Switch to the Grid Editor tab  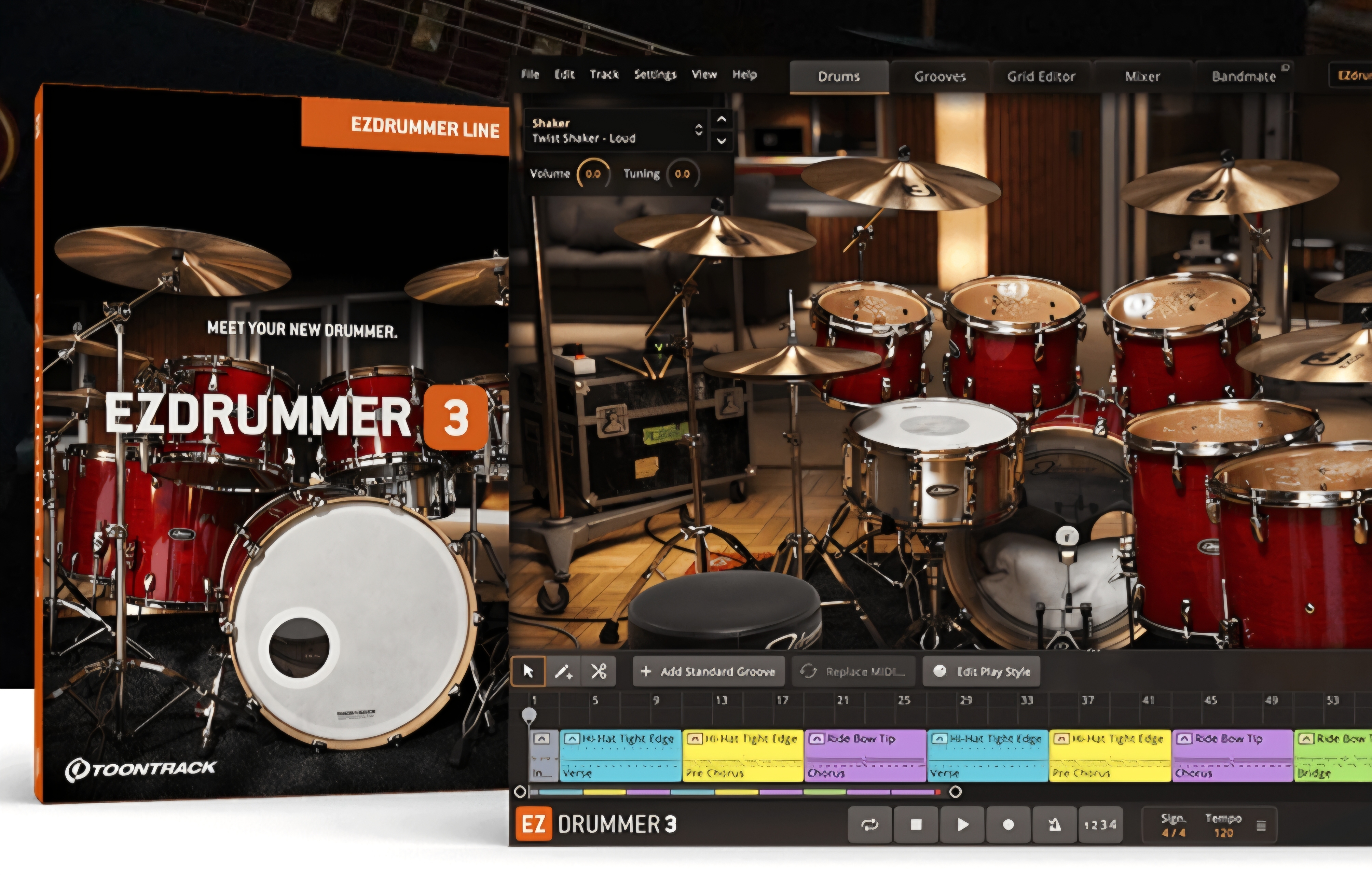(x=1042, y=76)
